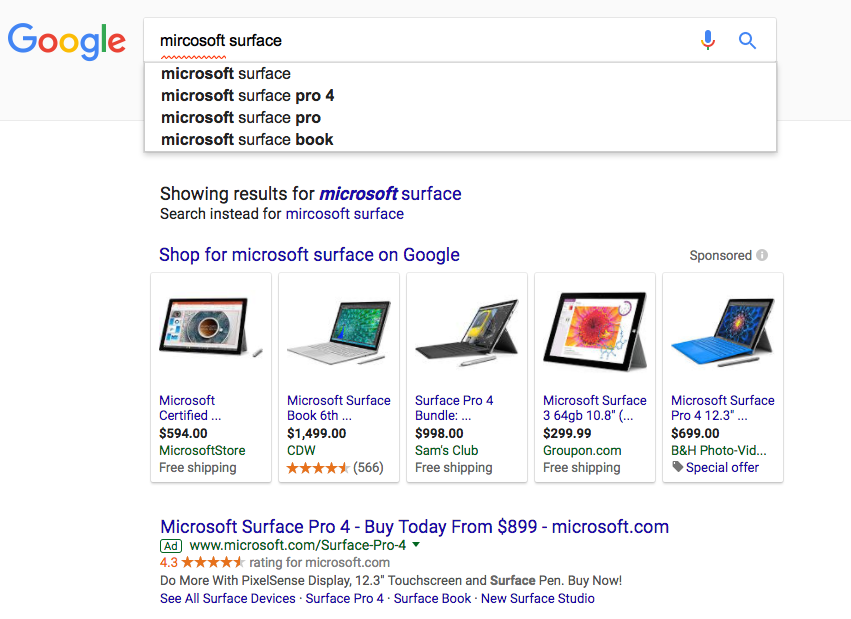Click the Sam's Club seller name
This screenshot has width=851, height=619.
pos(447,450)
